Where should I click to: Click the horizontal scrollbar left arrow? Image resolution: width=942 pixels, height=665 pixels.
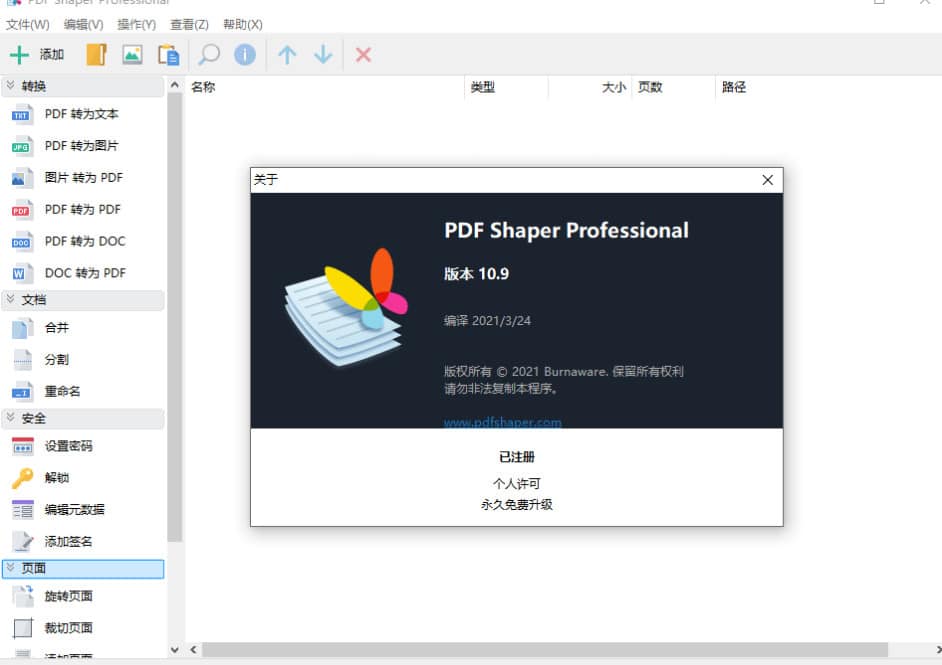click(x=193, y=649)
